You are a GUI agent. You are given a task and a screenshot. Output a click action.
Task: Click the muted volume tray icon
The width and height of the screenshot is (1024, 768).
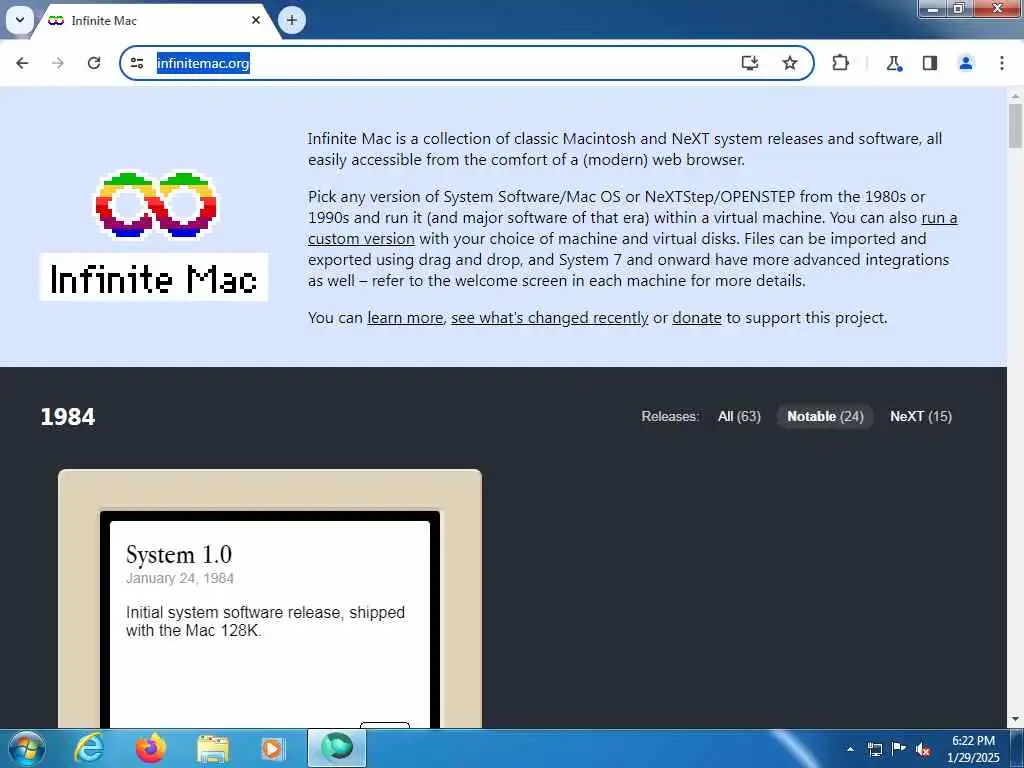click(x=923, y=750)
